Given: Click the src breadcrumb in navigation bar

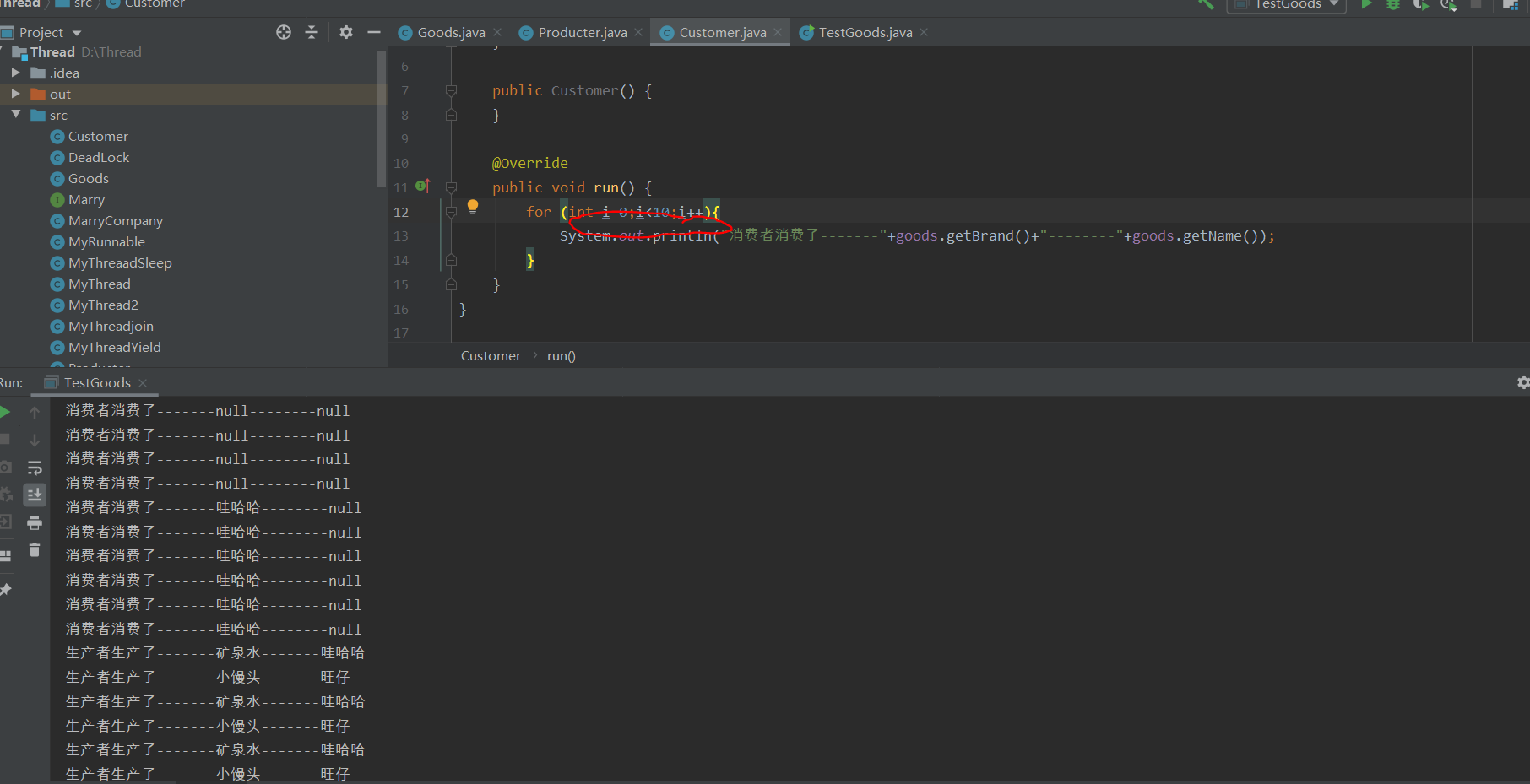Looking at the screenshot, I should 73,4.
